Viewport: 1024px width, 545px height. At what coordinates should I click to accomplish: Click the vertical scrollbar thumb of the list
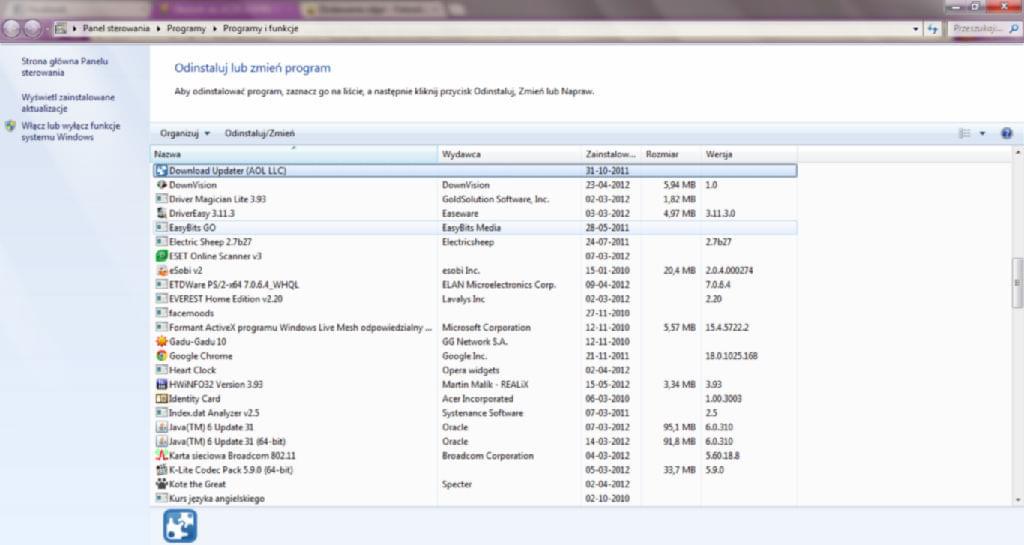coord(1016,283)
